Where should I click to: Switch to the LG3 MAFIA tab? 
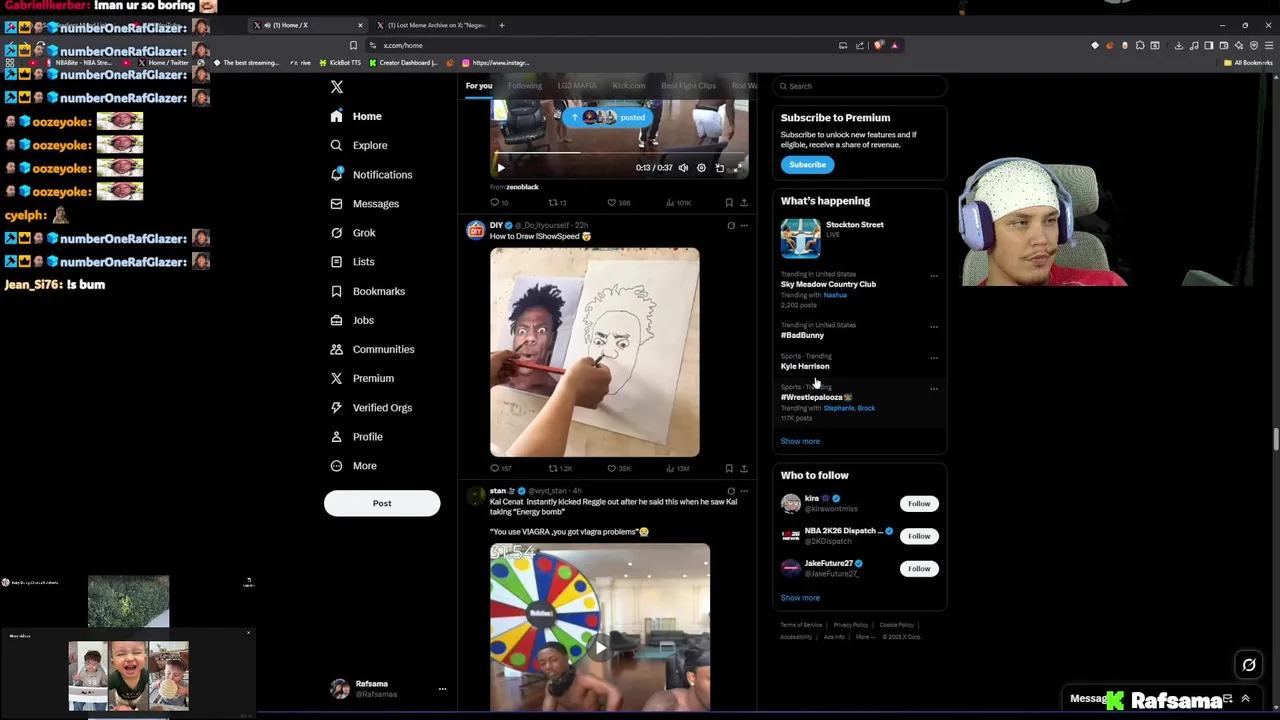click(577, 86)
